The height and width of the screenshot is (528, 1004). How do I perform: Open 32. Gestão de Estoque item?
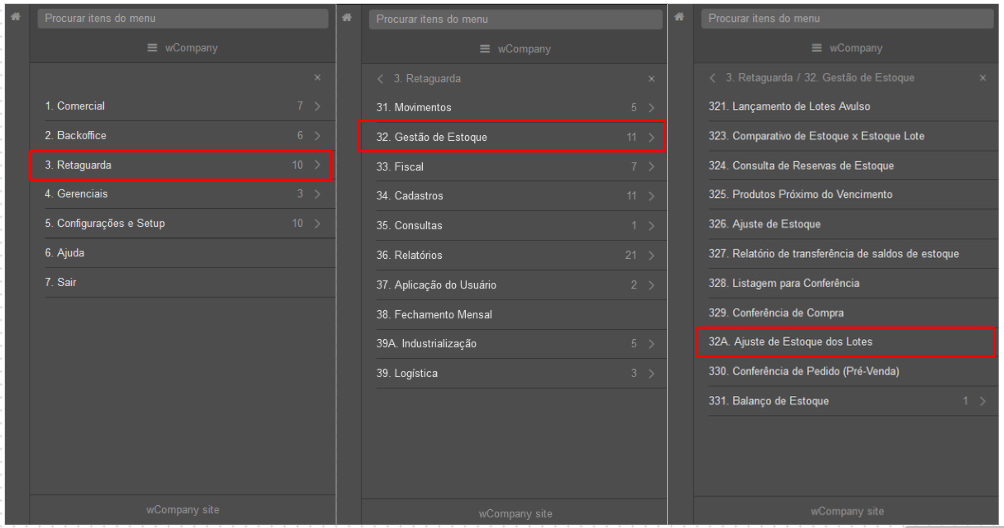point(512,137)
